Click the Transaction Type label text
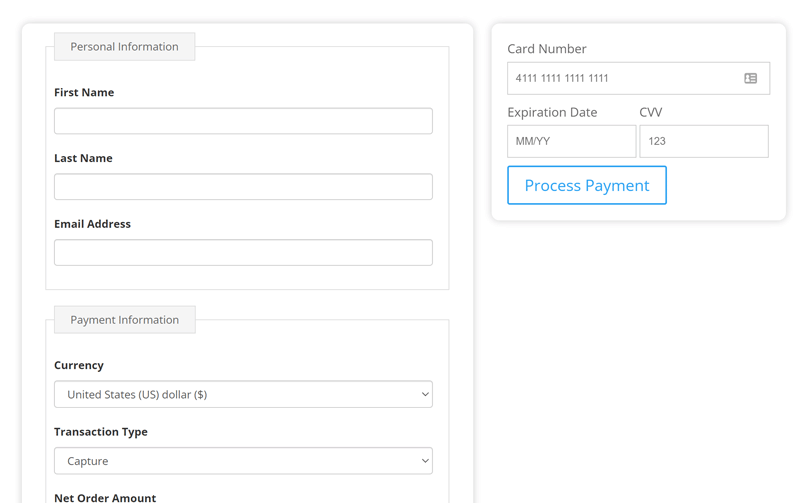Image resolution: width=801 pixels, height=503 pixels. (x=101, y=432)
